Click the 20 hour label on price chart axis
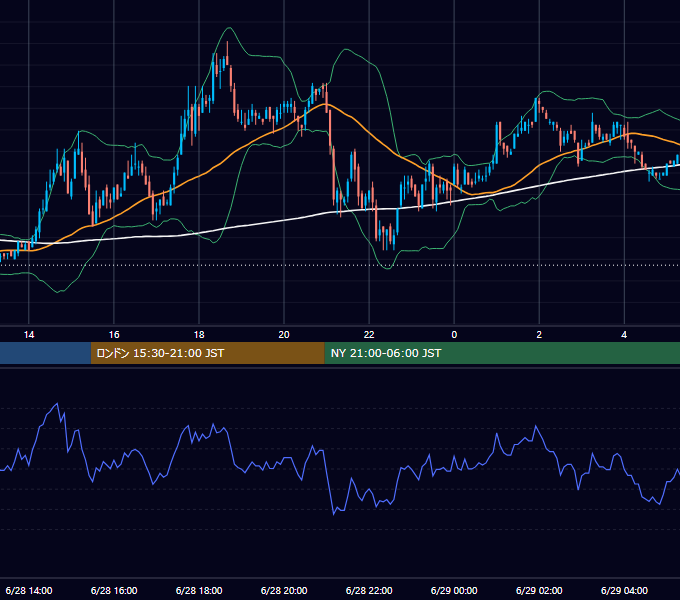 [x=284, y=335]
